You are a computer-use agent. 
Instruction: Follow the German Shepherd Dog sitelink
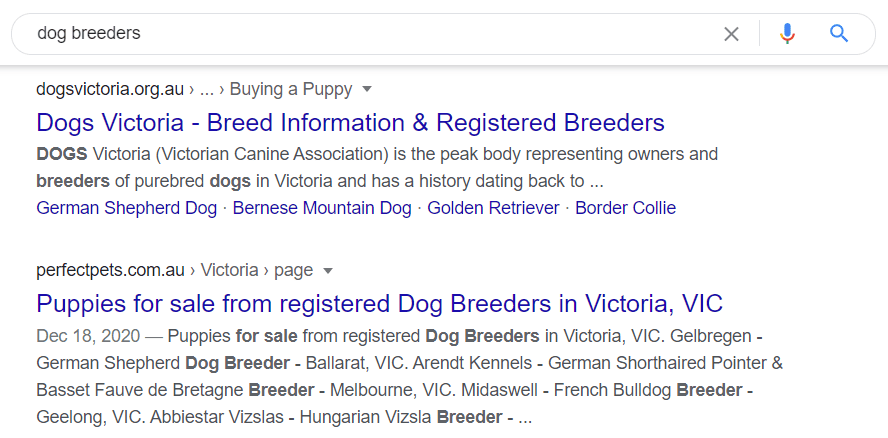(x=126, y=208)
